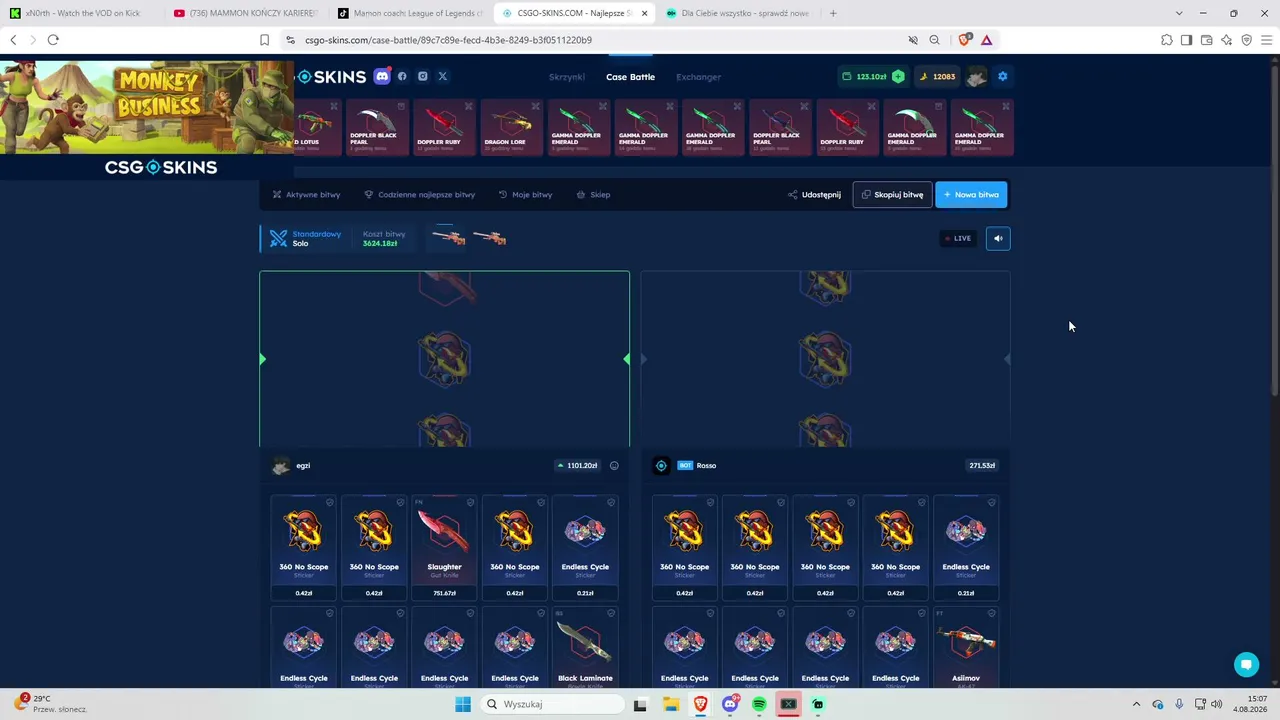Switch to MAMMON KOŃCZY KARIERĘ YouTube tab
Image resolution: width=1280 pixels, height=720 pixels.
tap(245, 13)
